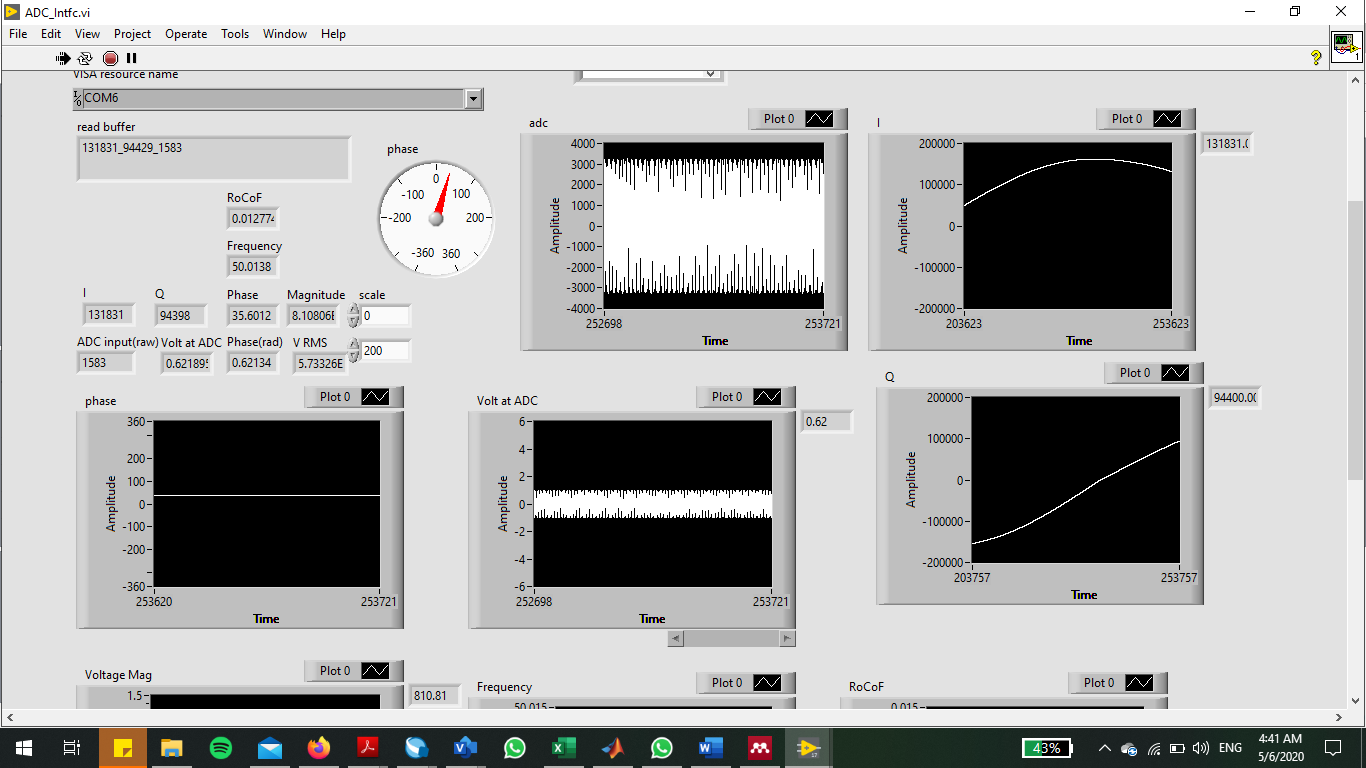
Task: Click I graph Plot 0 legend icon
Action: click(x=1168, y=118)
